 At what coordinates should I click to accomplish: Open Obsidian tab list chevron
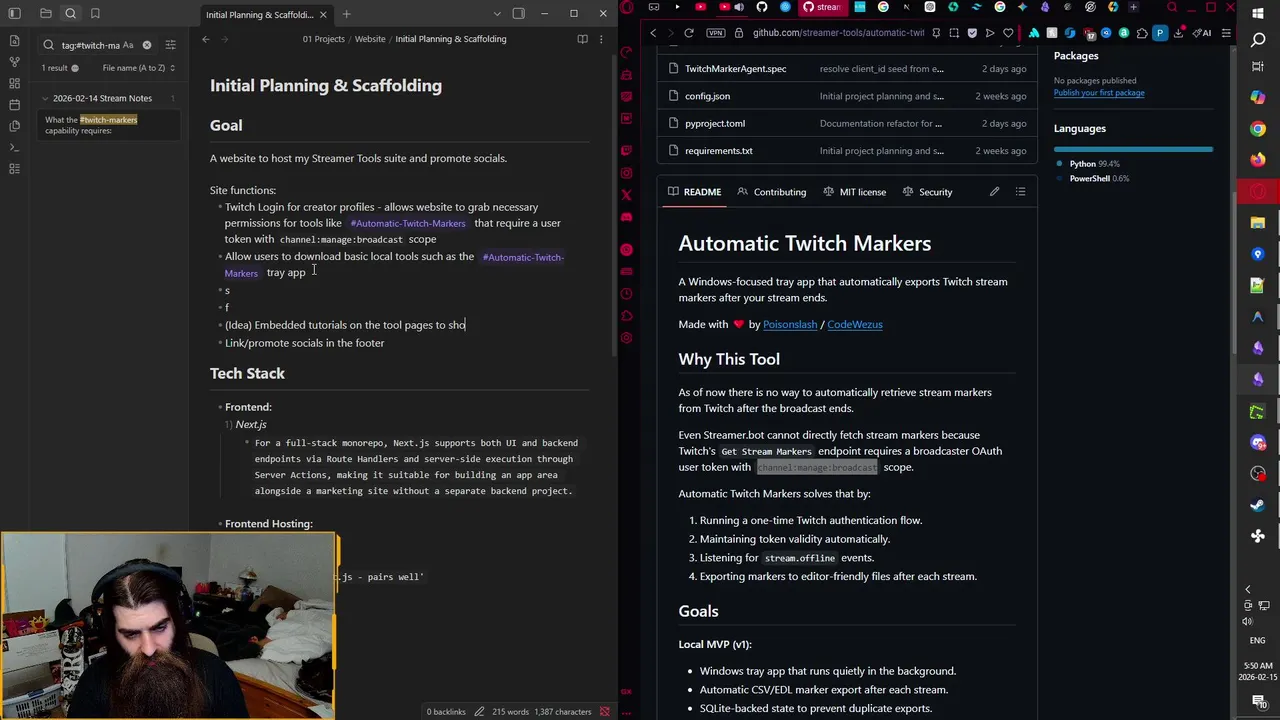click(x=497, y=14)
